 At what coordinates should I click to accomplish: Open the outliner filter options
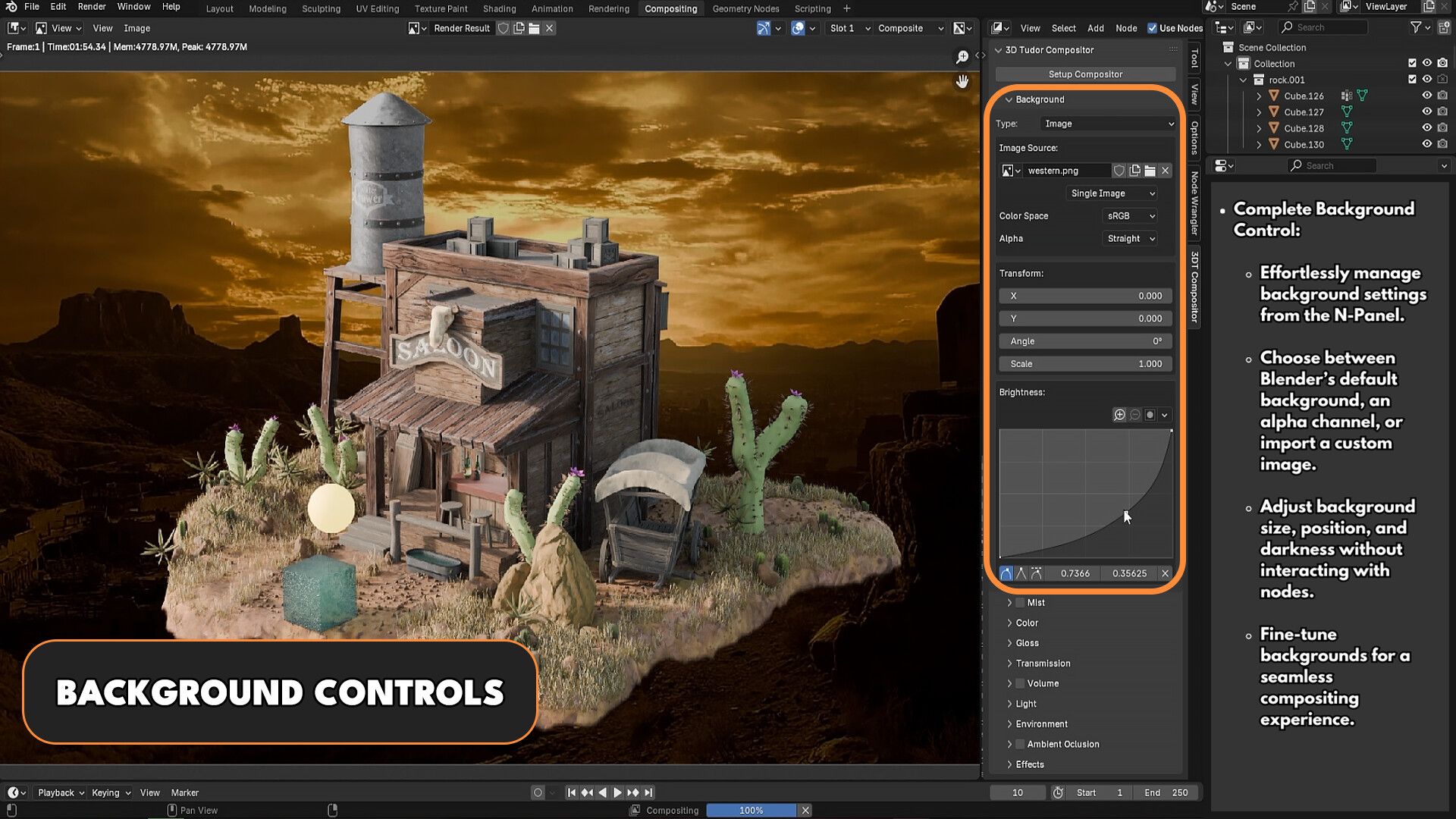point(1417,27)
